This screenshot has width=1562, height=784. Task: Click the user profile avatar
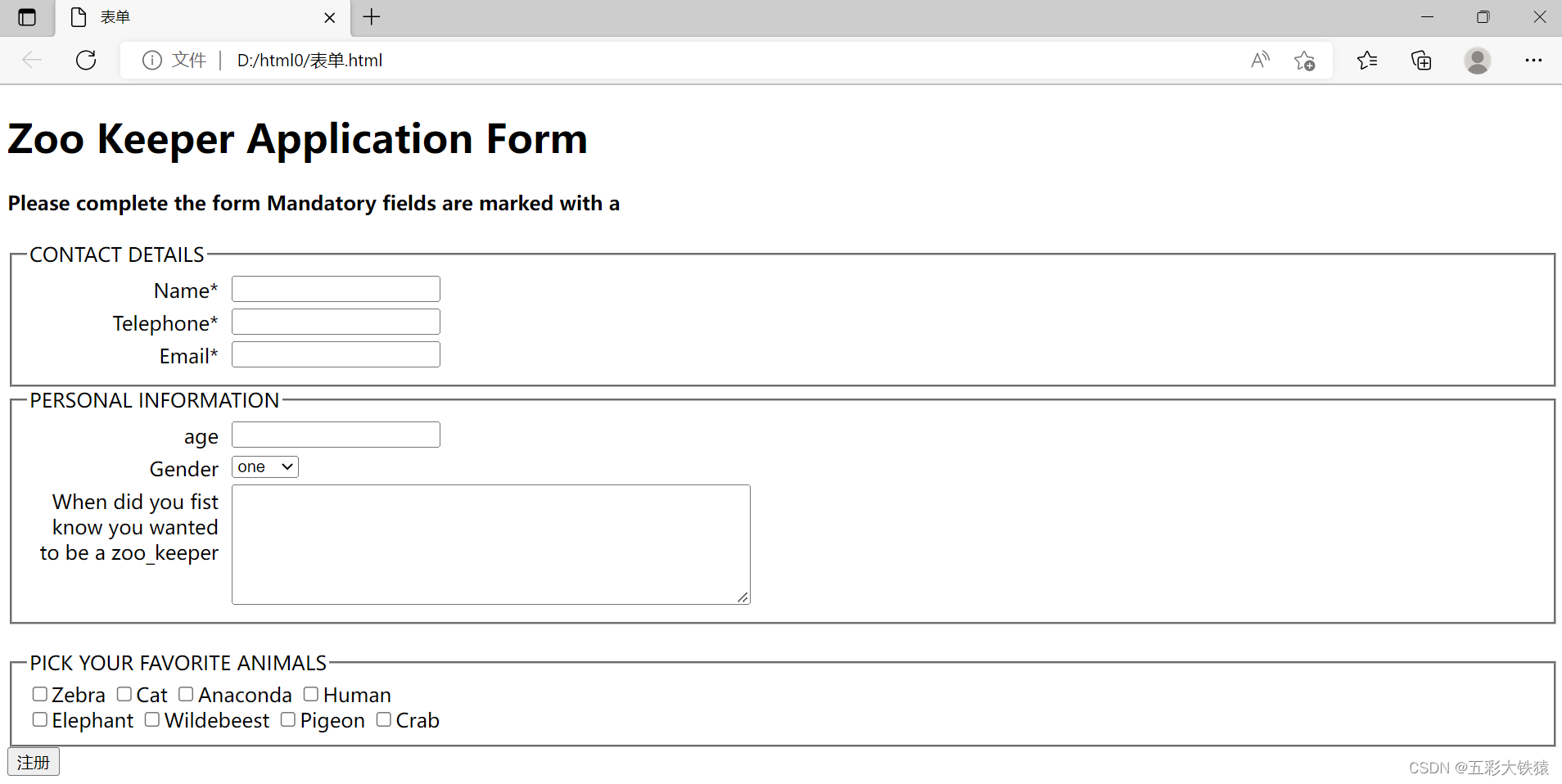1477,61
